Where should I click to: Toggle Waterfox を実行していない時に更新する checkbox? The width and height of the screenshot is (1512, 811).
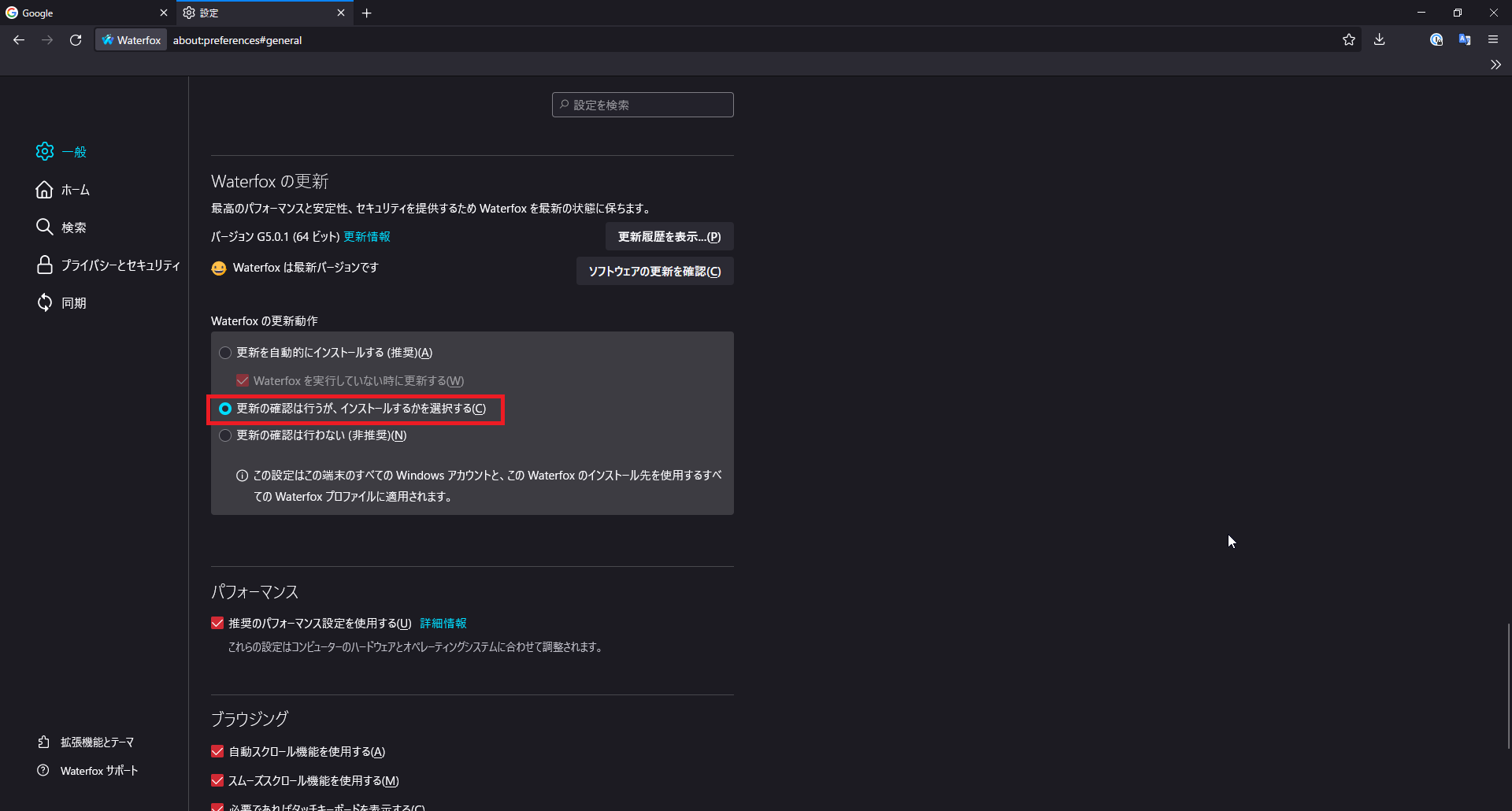(243, 381)
